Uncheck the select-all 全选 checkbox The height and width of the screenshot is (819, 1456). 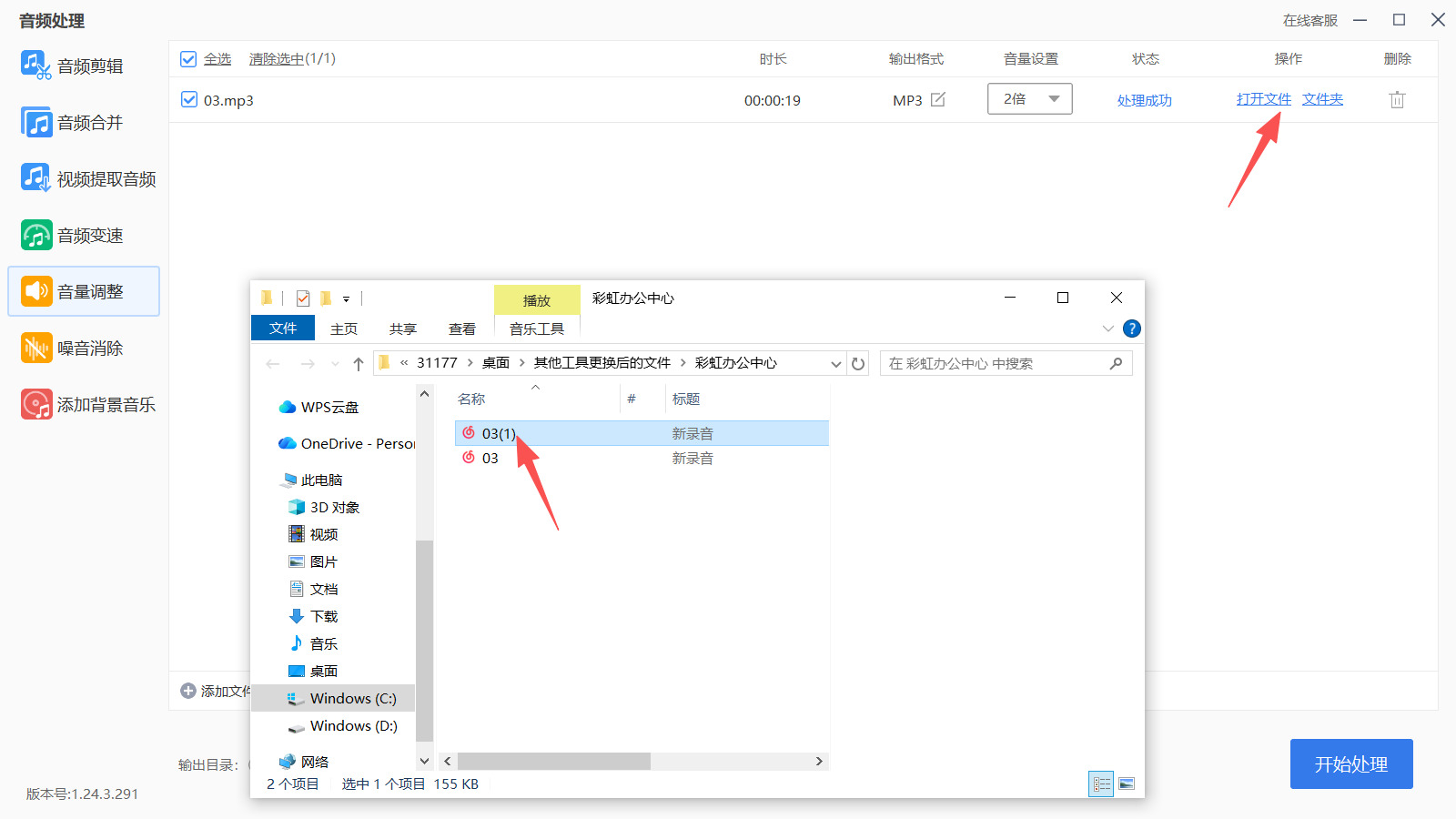pos(188,58)
